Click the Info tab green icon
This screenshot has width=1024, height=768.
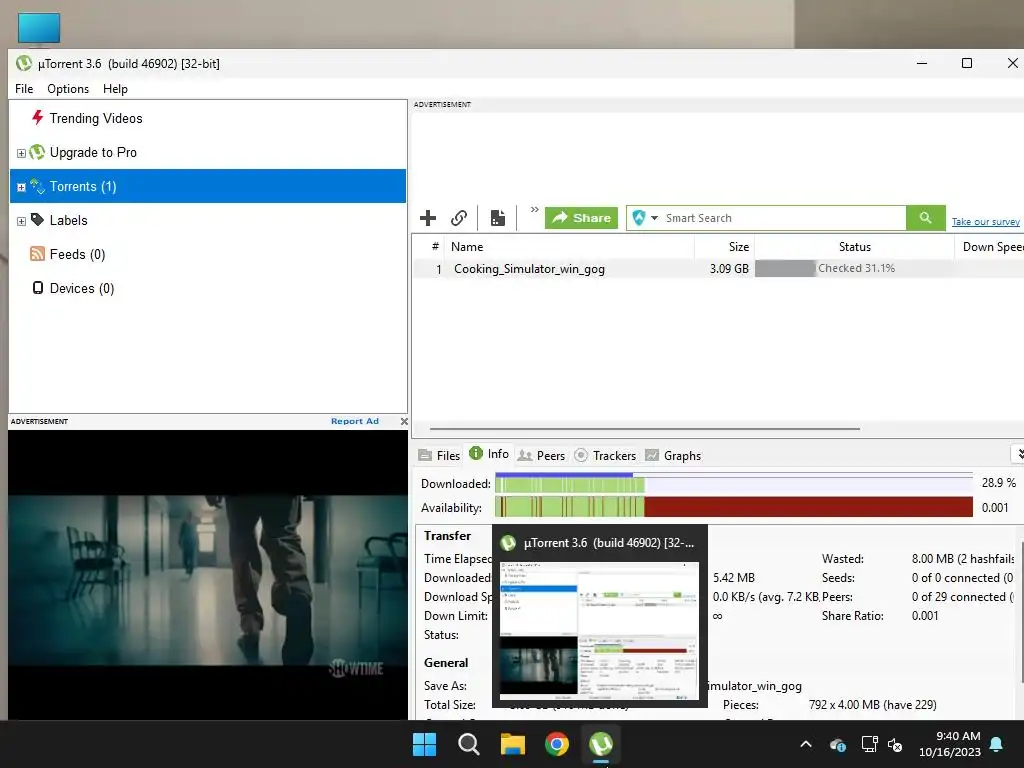(476, 453)
